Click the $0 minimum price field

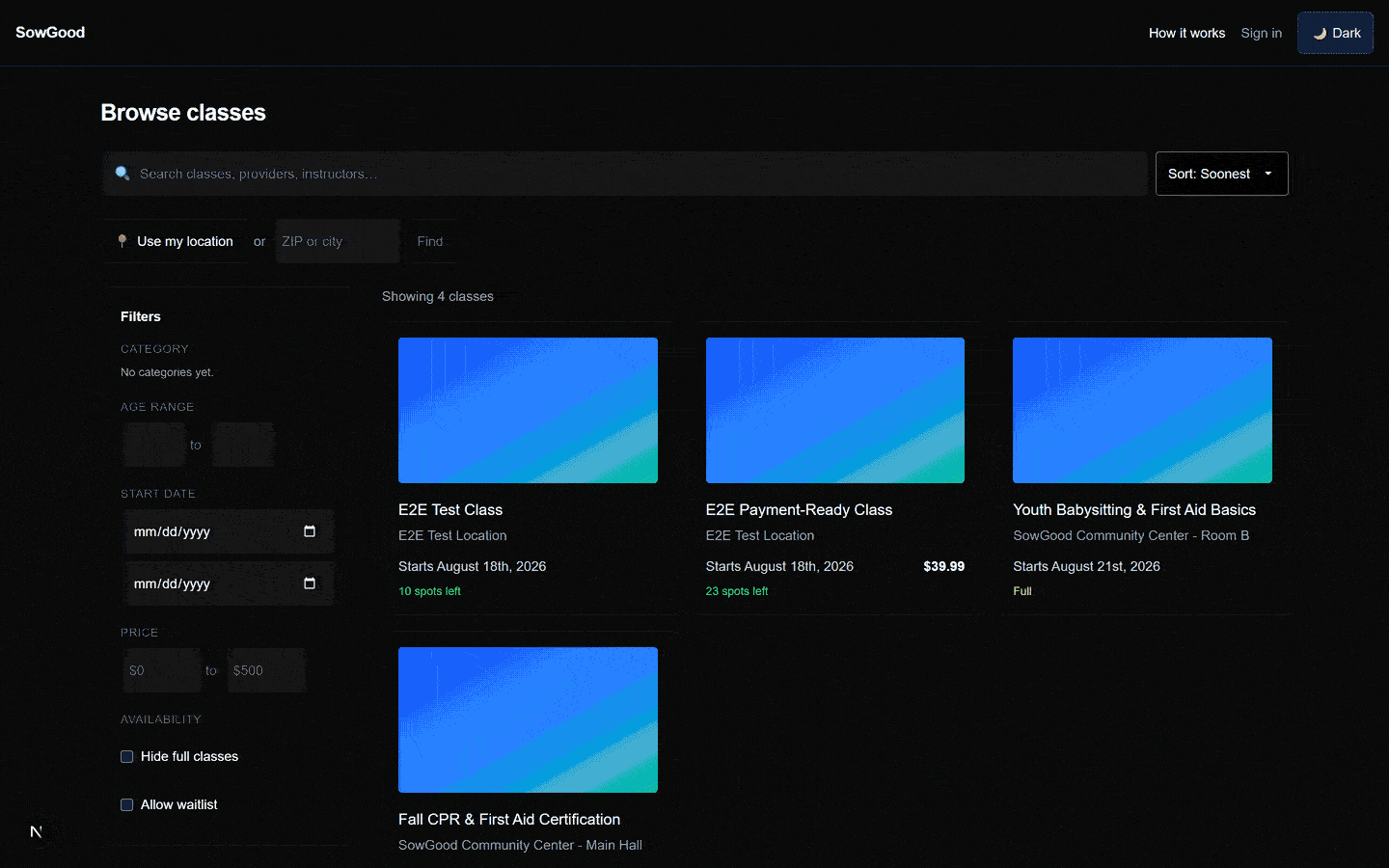[162, 670]
